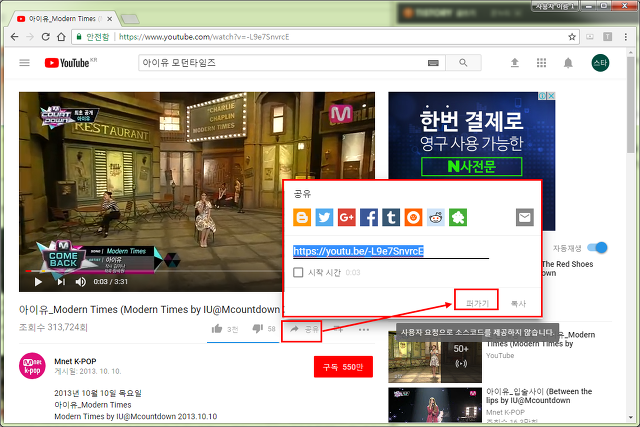The width and height of the screenshot is (640, 427).
Task: Mute the video volume
Action: (x=80, y=282)
